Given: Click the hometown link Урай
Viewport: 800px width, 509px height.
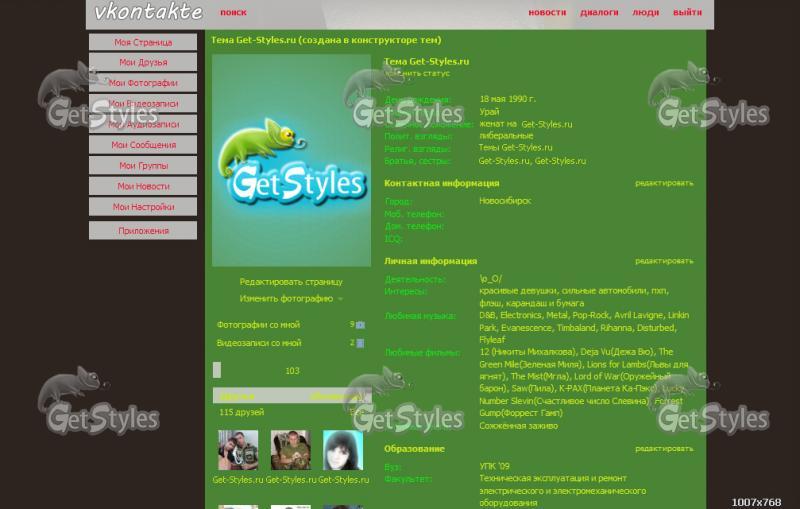Looking at the screenshot, I should pos(489,112).
